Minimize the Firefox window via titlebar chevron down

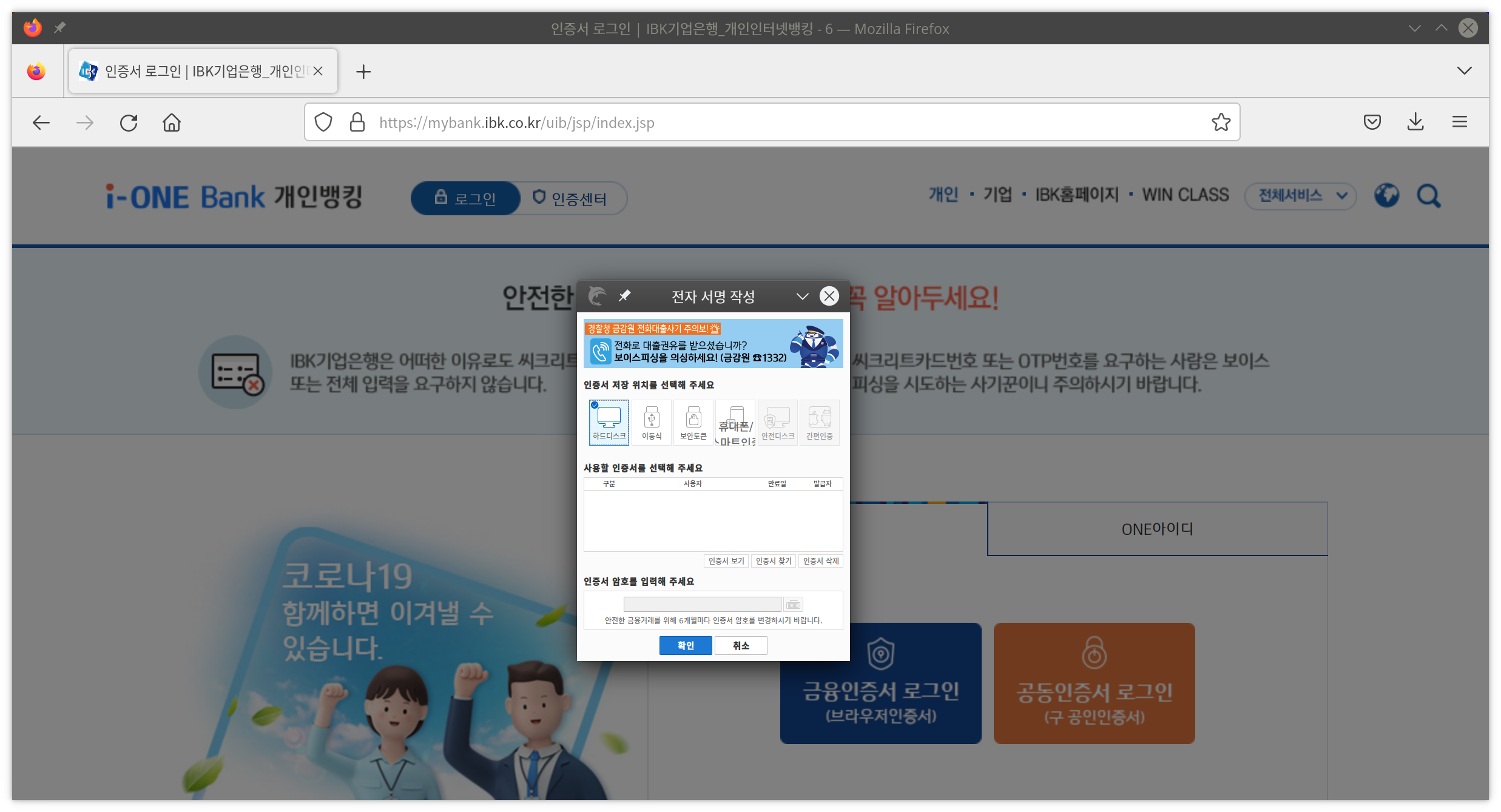(x=1415, y=28)
